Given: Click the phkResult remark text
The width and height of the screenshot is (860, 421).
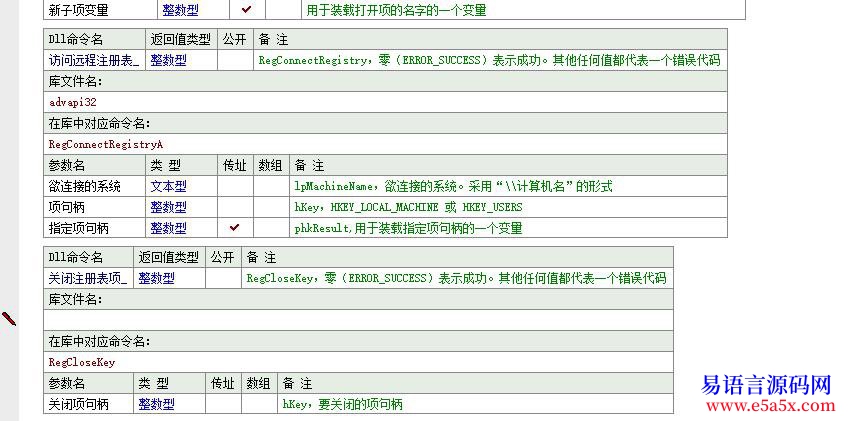Looking at the screenshot, I should [408, 228].
